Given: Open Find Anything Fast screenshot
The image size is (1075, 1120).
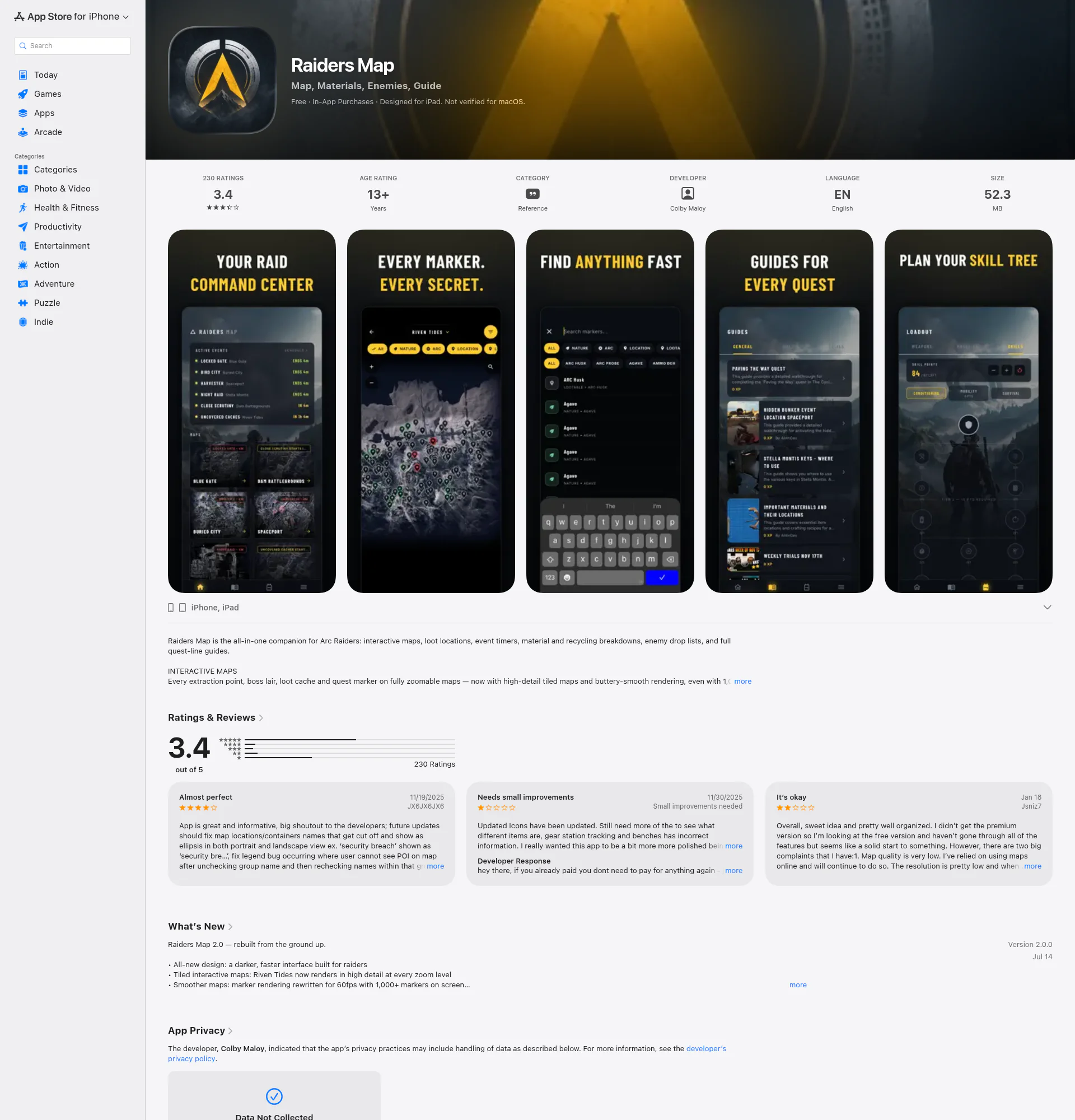Looking at the screenshot, I should (x=610, y=412).
